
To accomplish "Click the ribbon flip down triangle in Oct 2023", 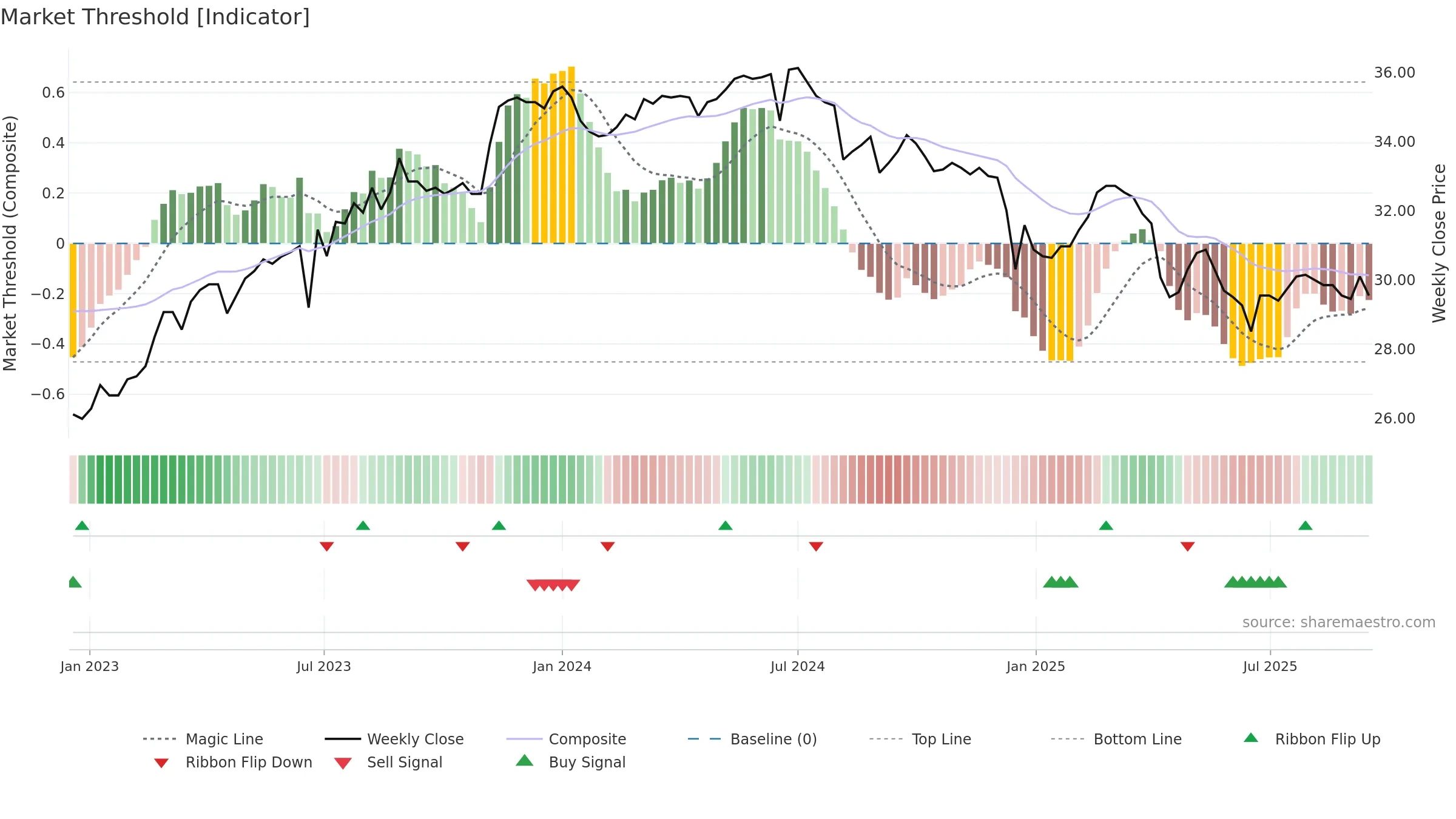I will [x=462, y=547].
